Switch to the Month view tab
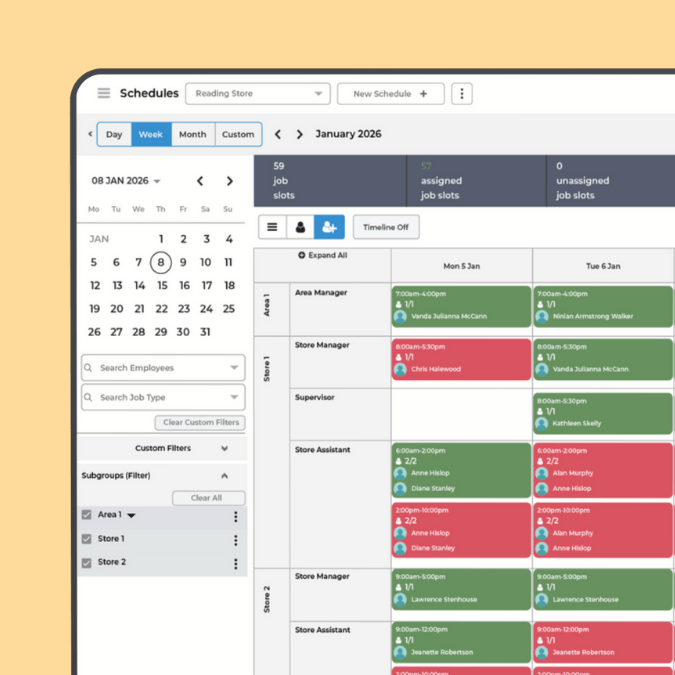The image size is (675, 675). pos(192,135)
